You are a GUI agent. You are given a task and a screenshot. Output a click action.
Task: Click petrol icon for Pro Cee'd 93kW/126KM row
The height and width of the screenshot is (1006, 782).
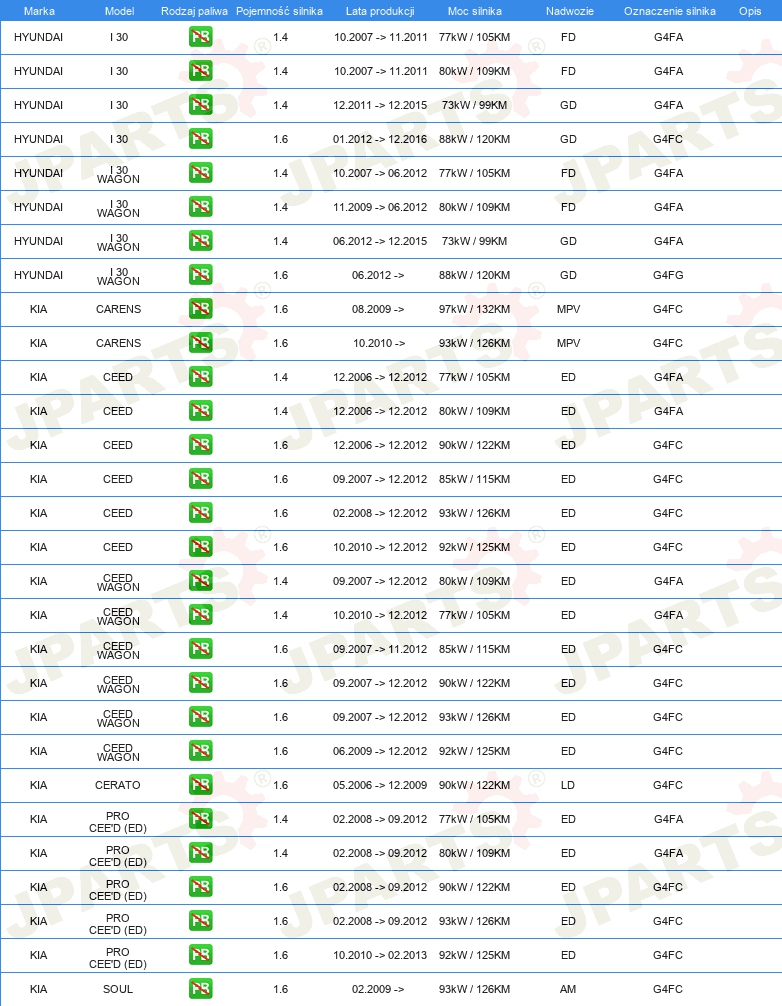201,921
